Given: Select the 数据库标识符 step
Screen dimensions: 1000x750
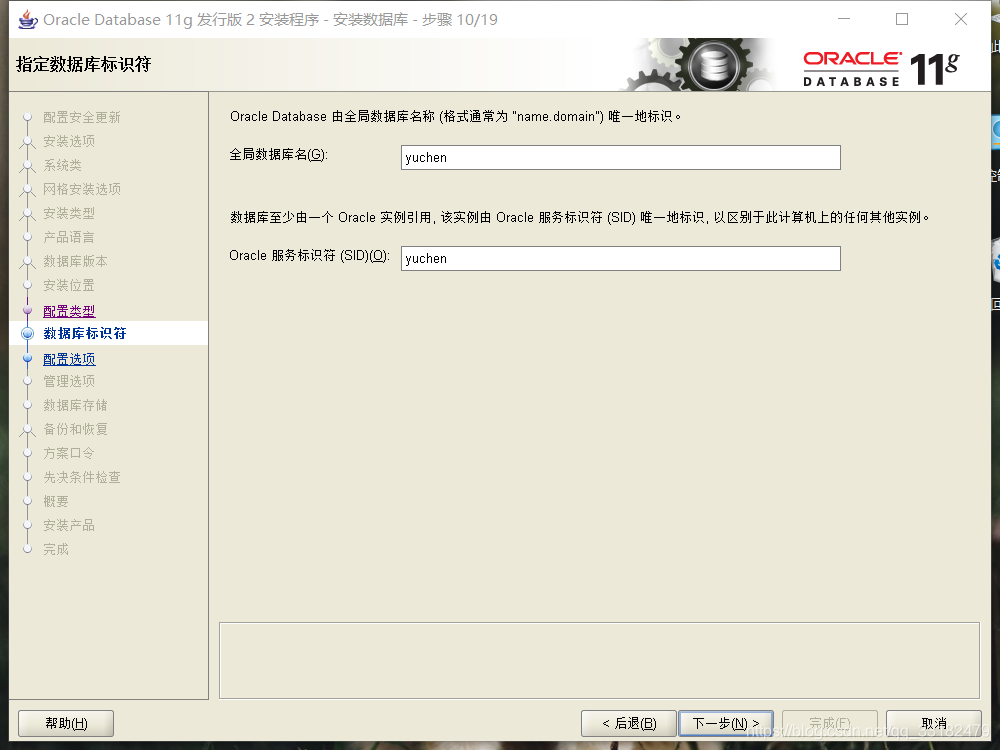Looking at the screenshot, I should coord(85,334).
